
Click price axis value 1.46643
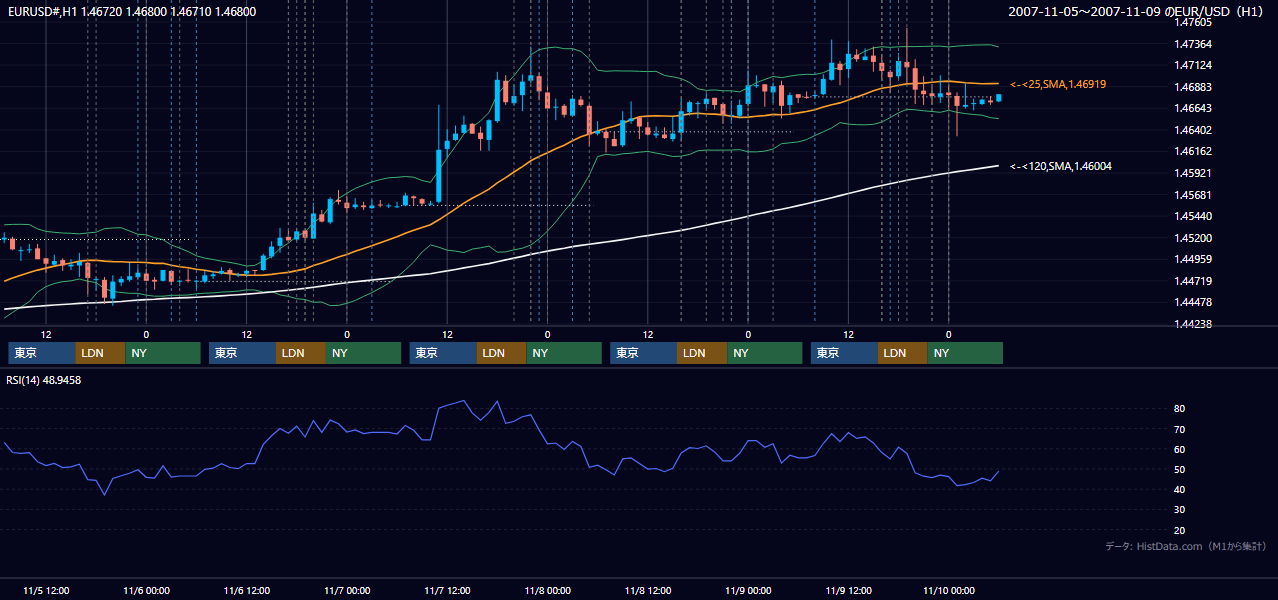point(1192,108)
